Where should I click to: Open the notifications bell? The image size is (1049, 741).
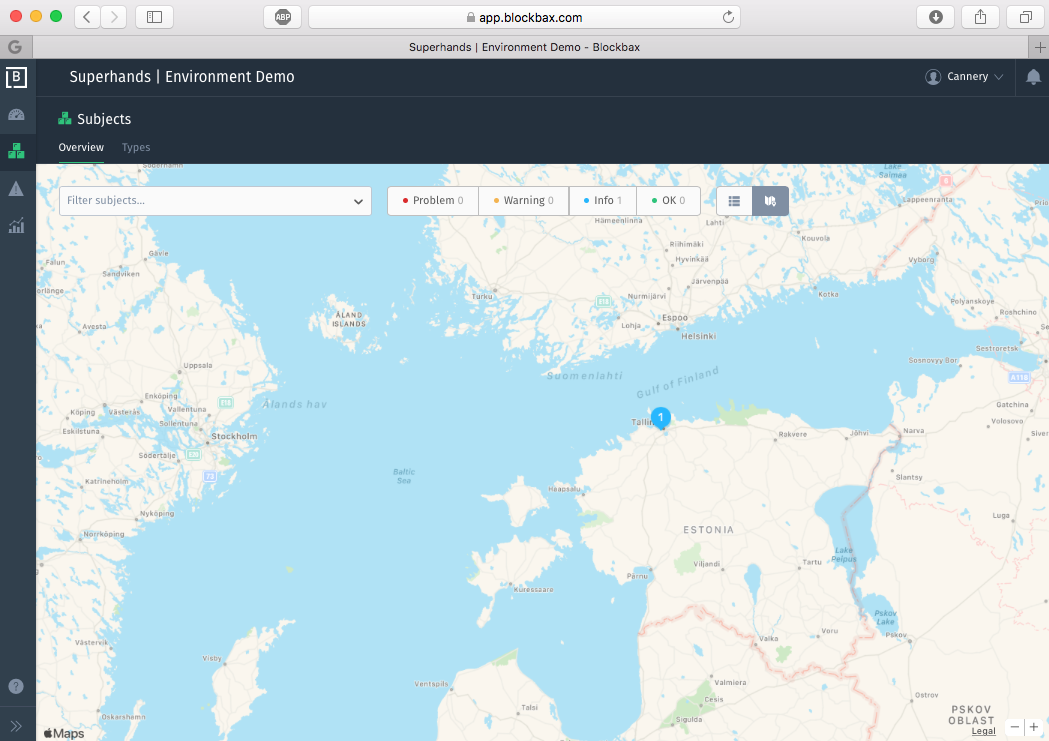pos(1033,78)
